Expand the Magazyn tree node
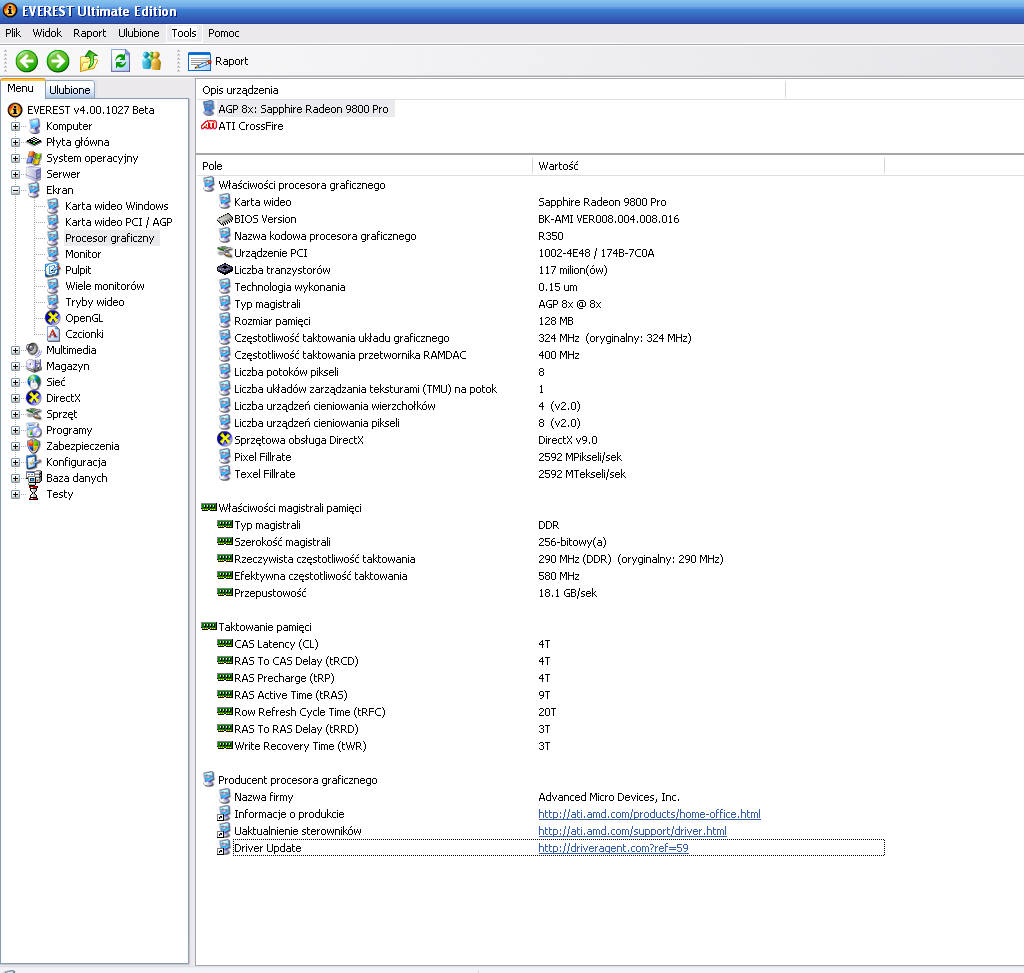 pyautogui.click(x=16, y=366)
